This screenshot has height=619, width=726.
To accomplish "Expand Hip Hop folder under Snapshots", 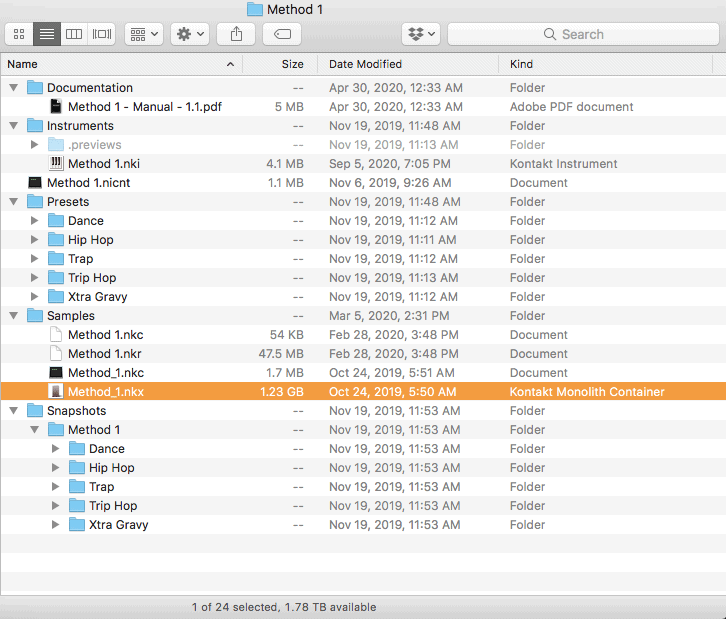I will click(56, 467).
